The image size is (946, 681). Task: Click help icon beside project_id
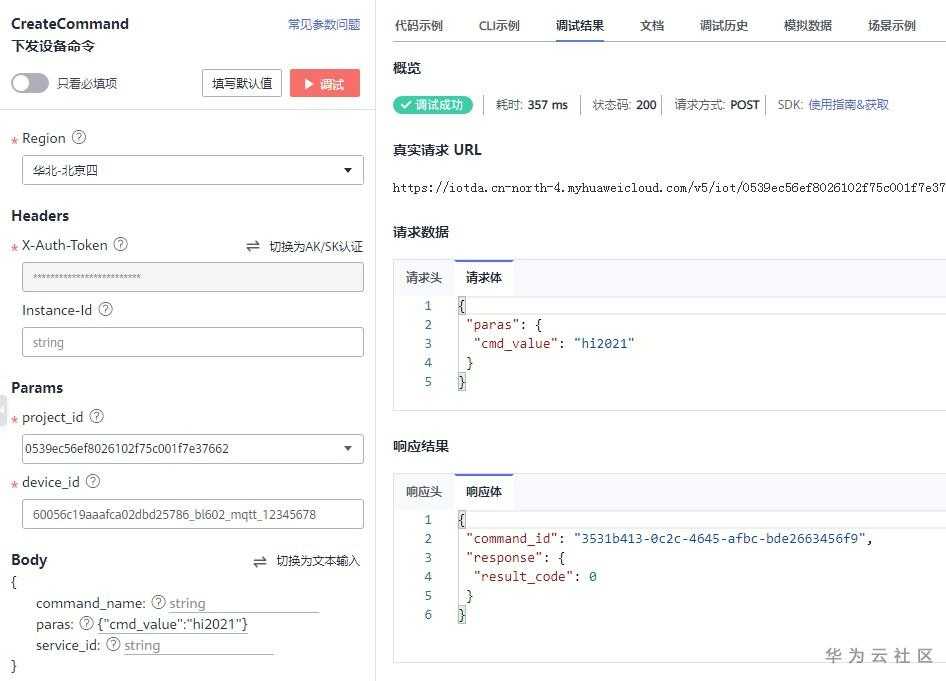click(97, 416)
